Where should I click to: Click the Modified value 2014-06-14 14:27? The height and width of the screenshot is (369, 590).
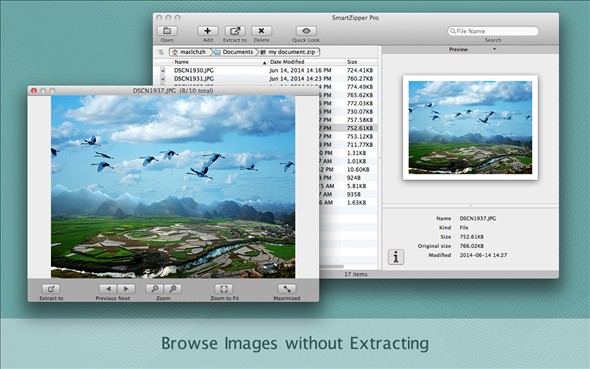[x=483, y=255]
